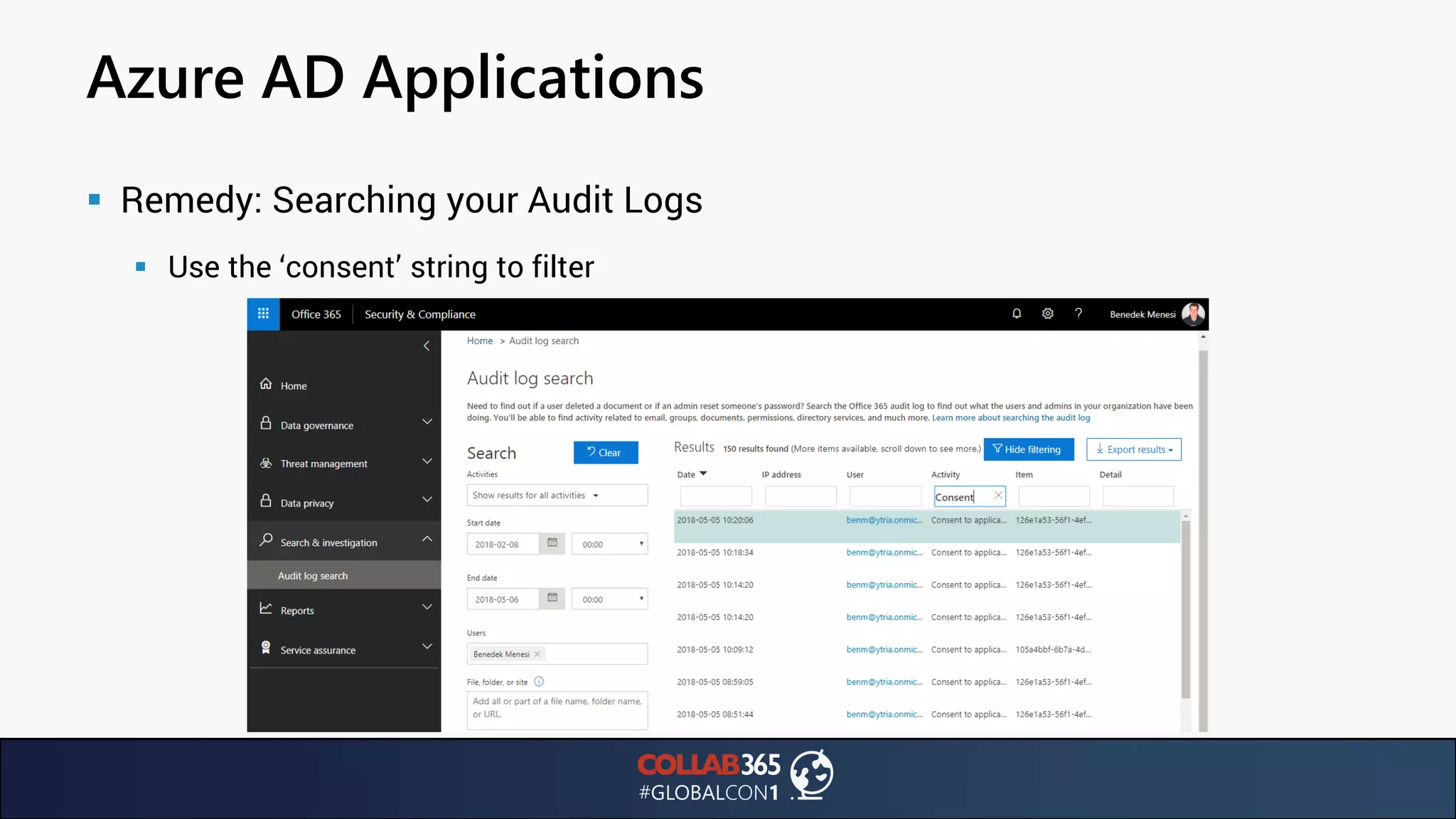Image resolution: width=1456 pixels, height=819 pixels.
Task: Click Security & Compliance header title
Action: tap(420, 314)
